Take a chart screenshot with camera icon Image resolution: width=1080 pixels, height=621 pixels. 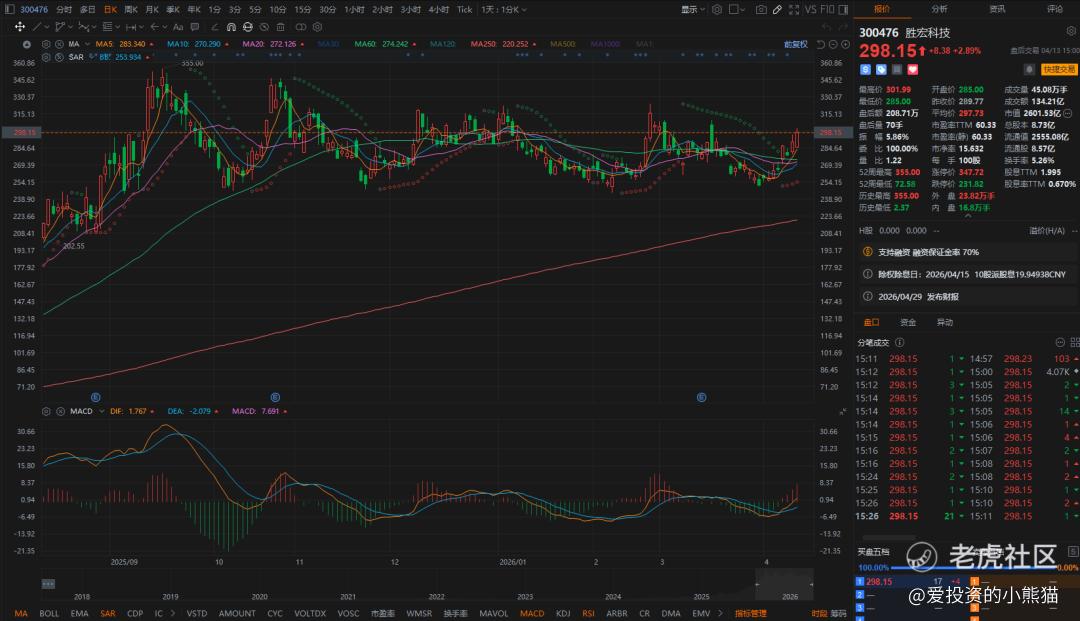[761, 10]
